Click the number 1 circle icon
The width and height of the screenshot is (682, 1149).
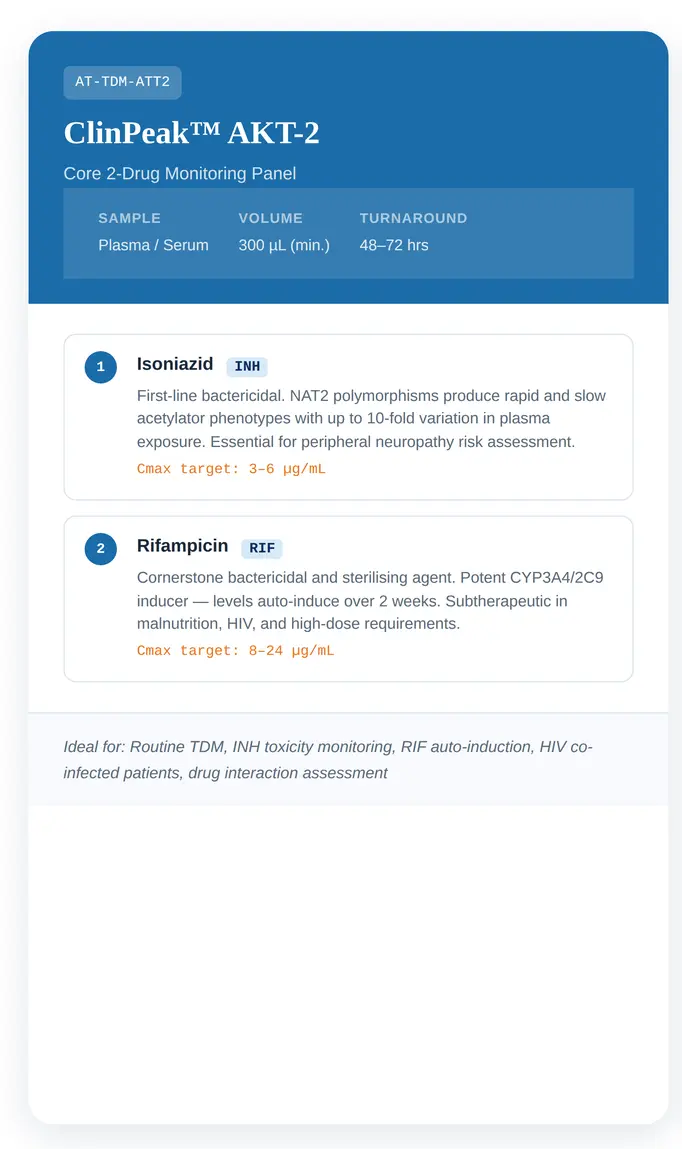click(x=101, y=367)
